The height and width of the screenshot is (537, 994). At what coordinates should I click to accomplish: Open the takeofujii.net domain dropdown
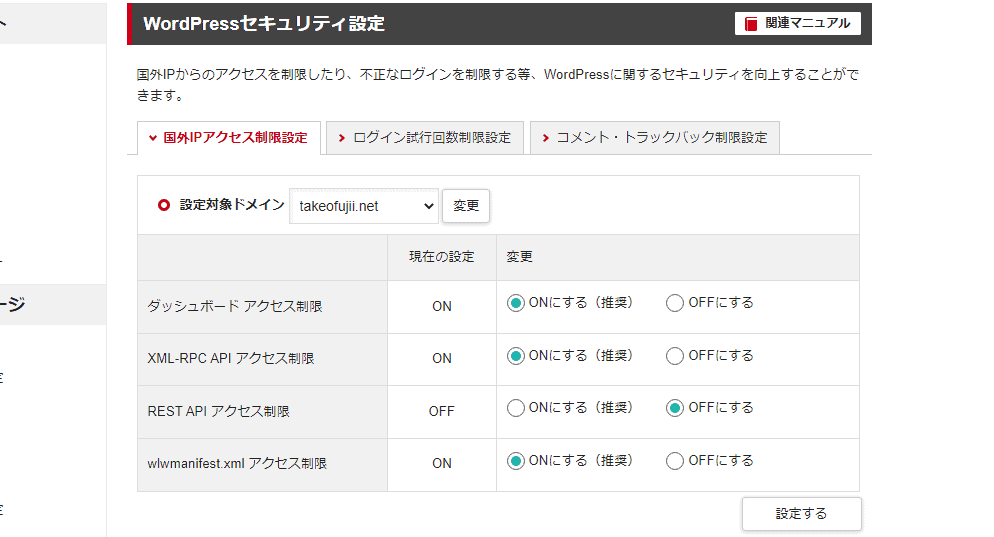click(x=364, y=206)
